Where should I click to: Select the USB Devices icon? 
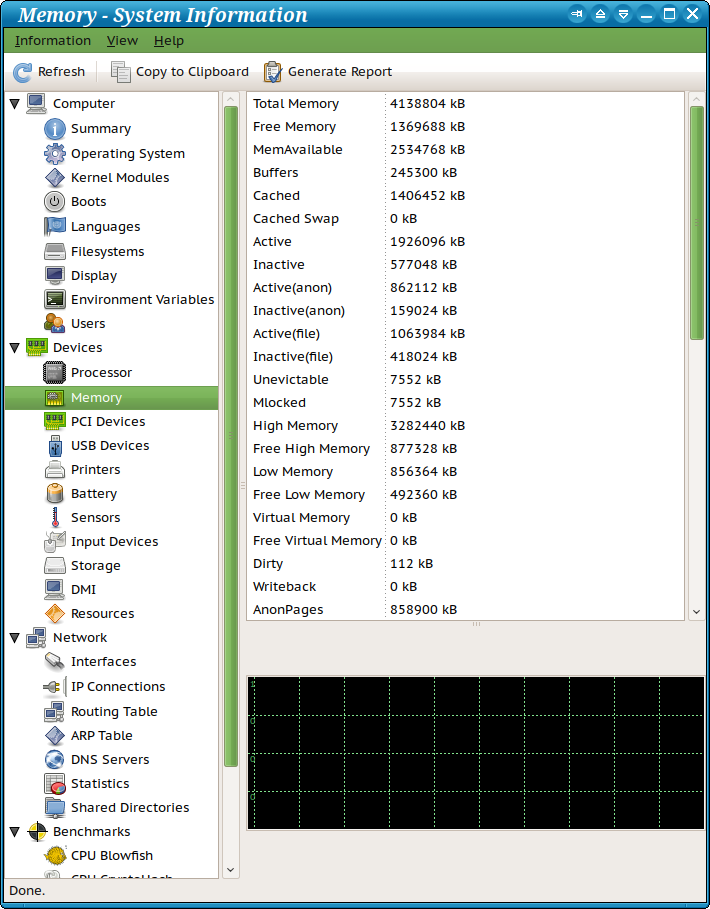click(x=54, y=446)
